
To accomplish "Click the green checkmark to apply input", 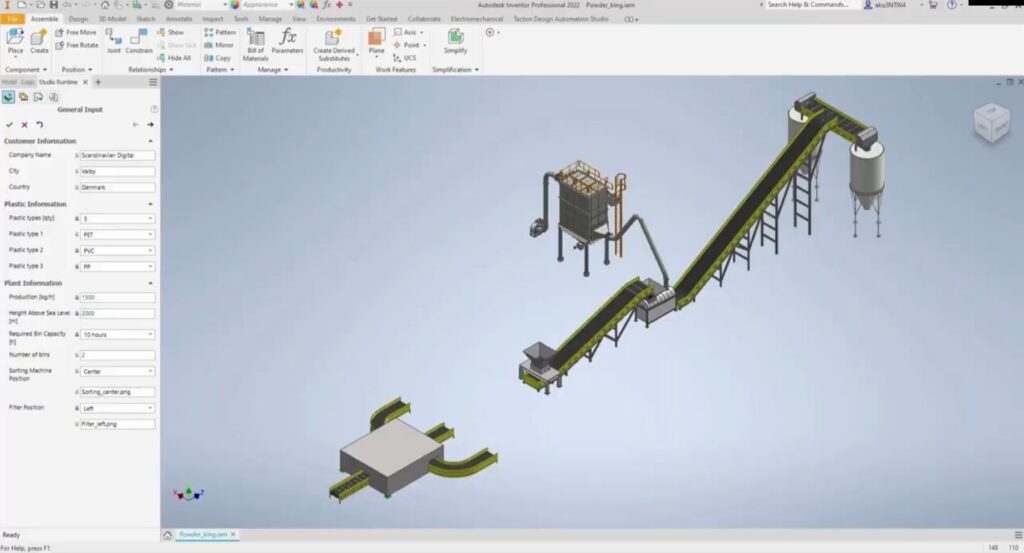I will tap(9, 125).
